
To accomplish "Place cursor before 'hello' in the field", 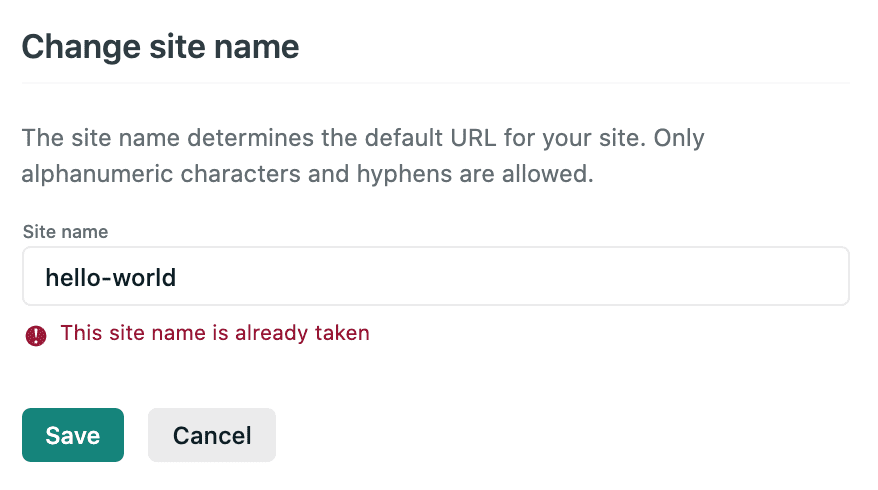I will click(45, 277).
